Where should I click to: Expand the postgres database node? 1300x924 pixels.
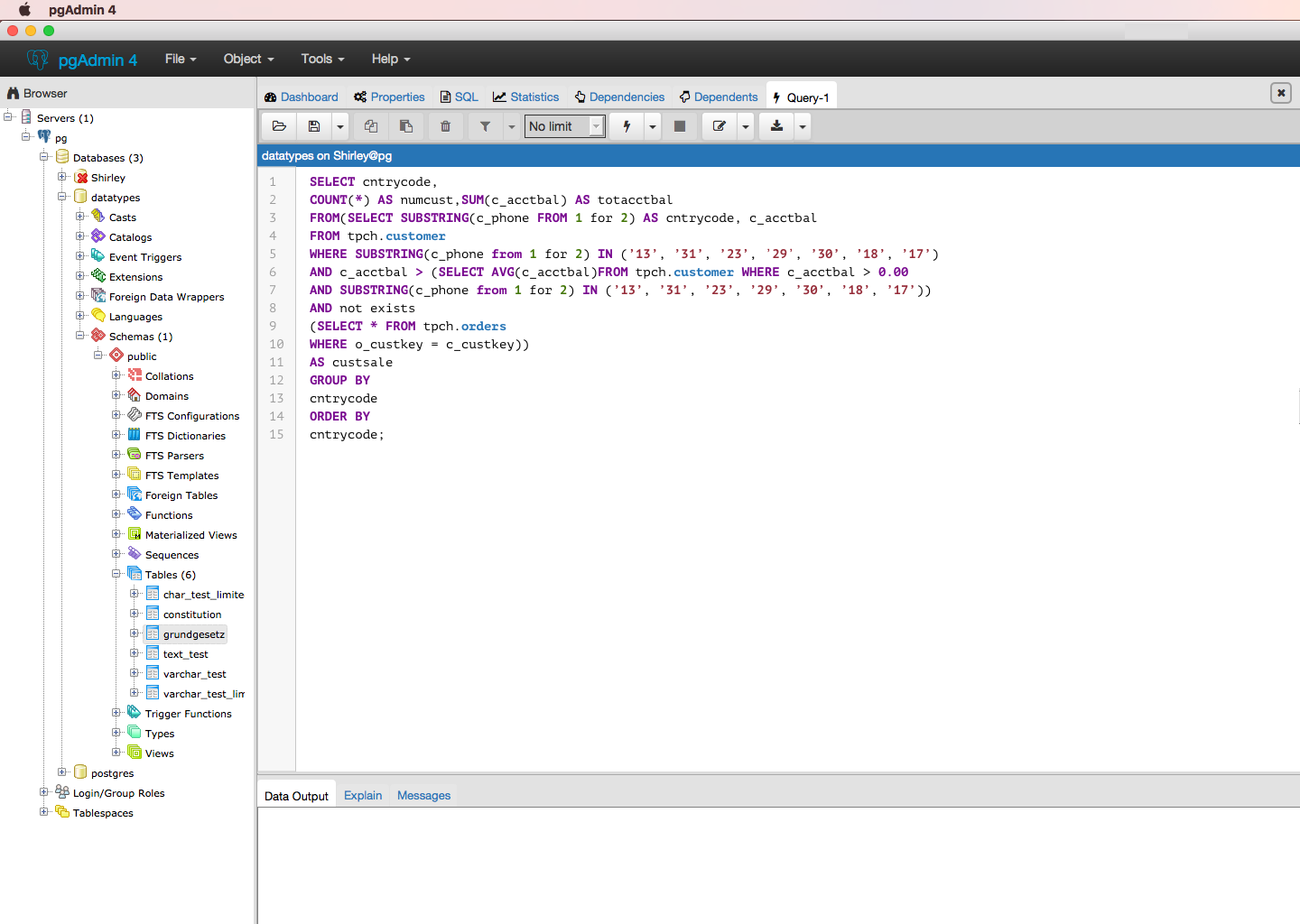click(62, 772)
